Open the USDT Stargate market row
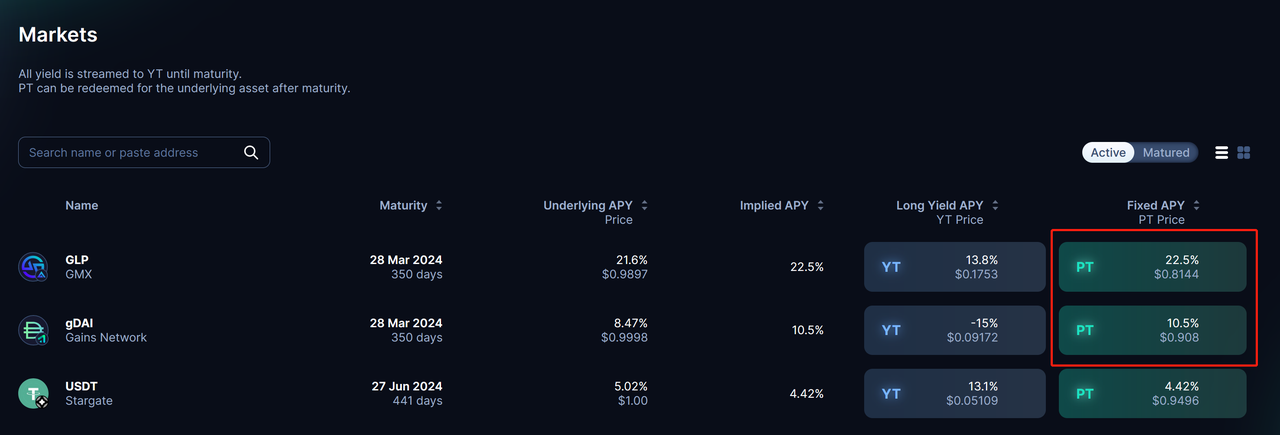The height and width of the screenshot is (435, 1280). click(x=89, y=393)
